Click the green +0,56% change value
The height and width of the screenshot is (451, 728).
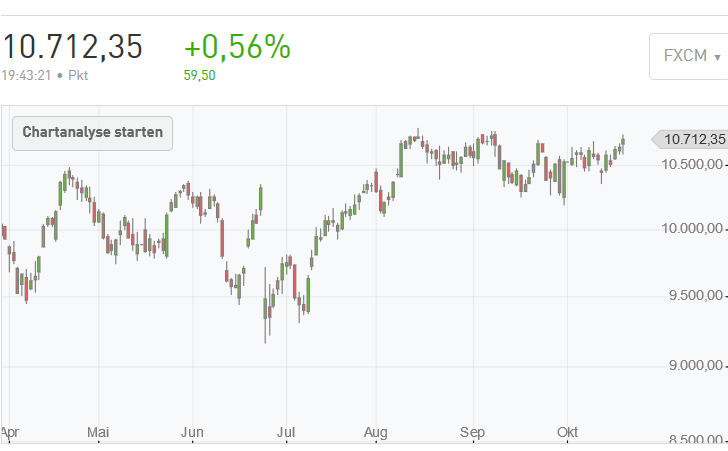point(237,46)
